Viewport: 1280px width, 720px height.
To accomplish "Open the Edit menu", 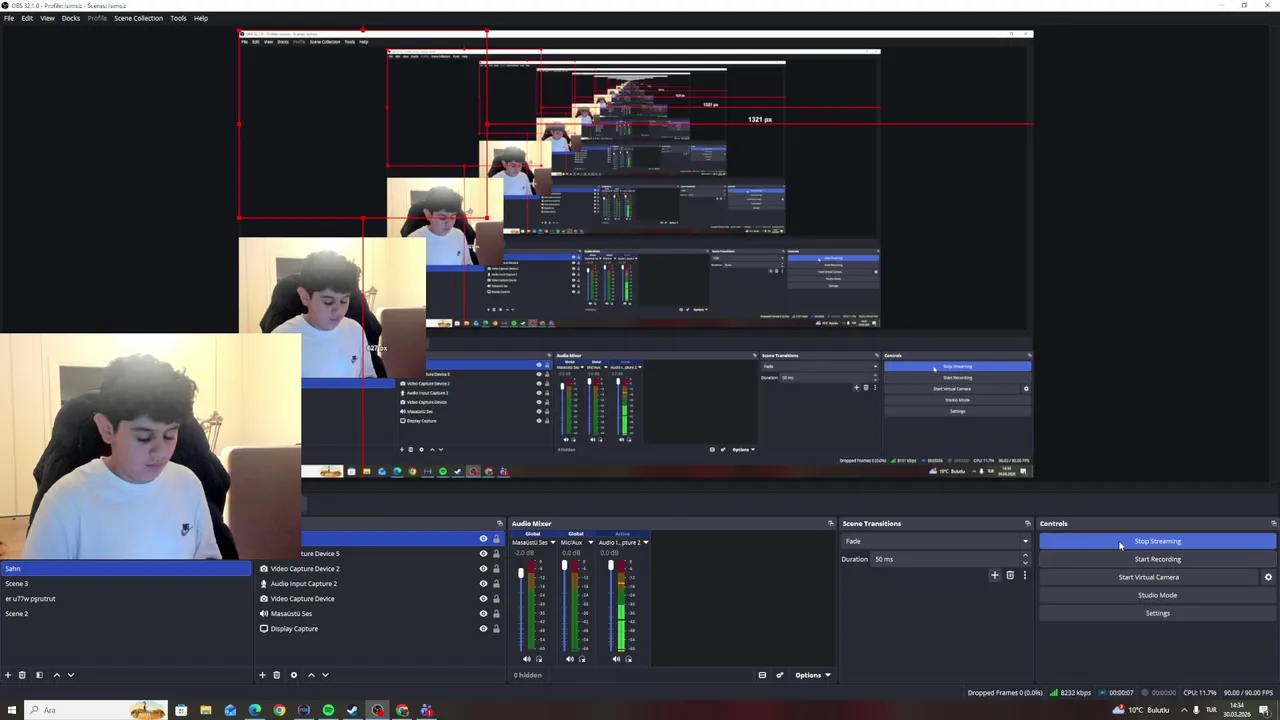I will 27,18.
